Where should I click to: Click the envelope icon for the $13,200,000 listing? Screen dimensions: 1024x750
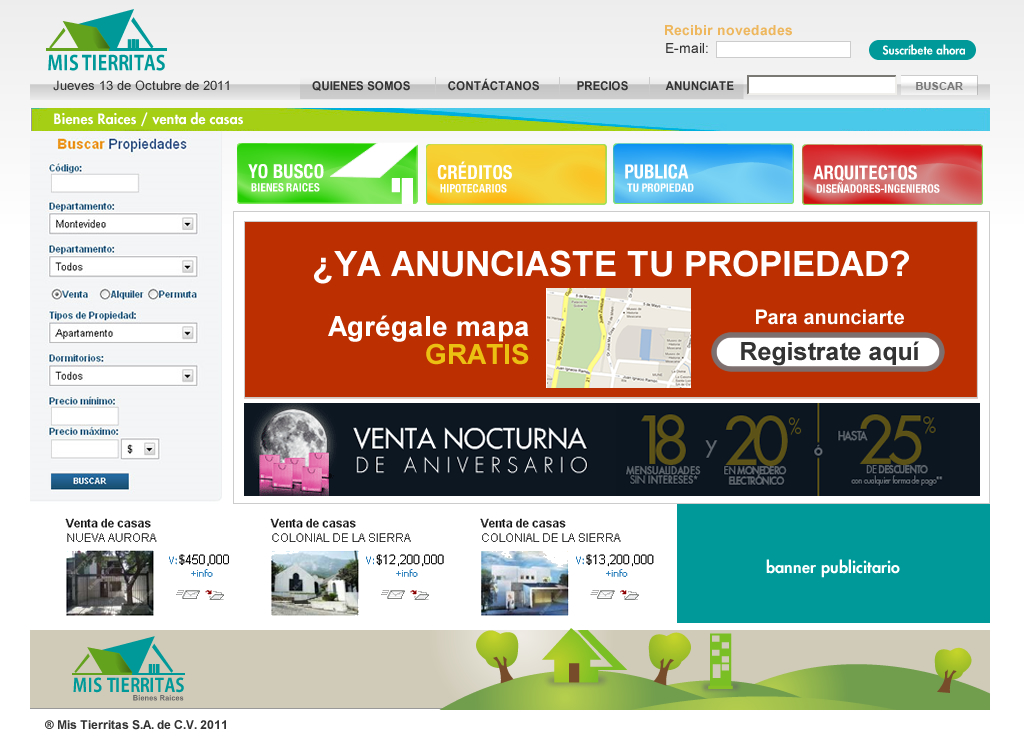click(603, 594)
